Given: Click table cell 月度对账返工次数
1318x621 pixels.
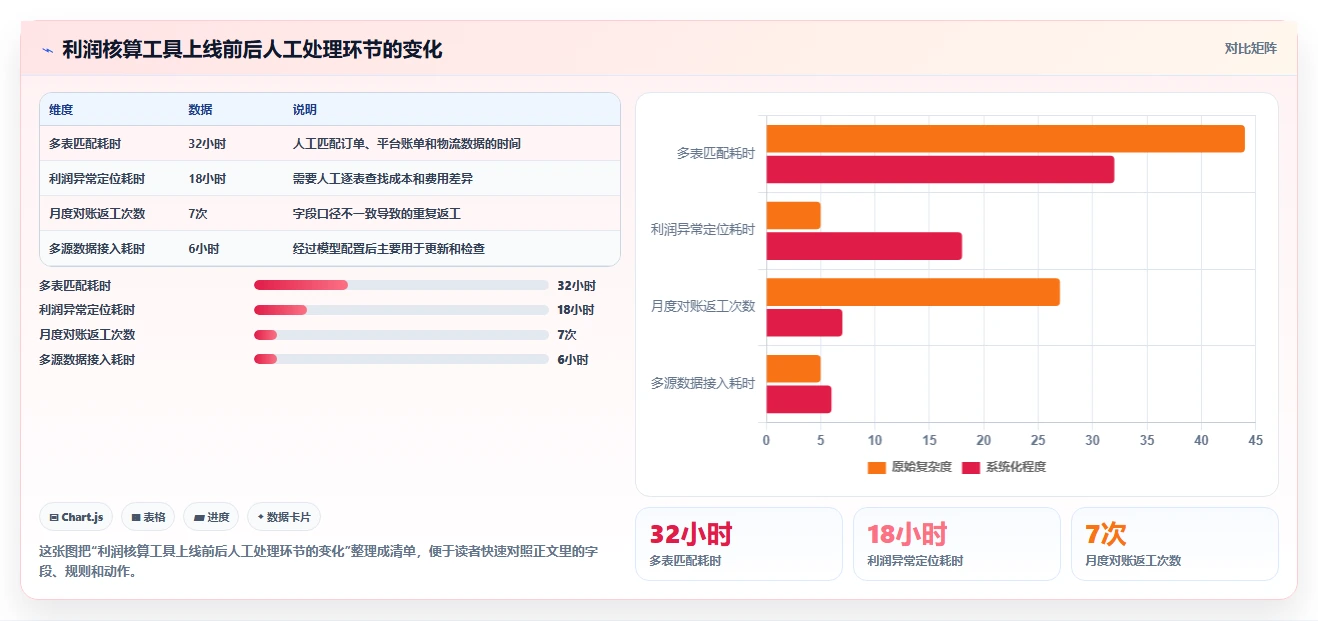Looking at the screenshot, I should (x=97, y=214).
